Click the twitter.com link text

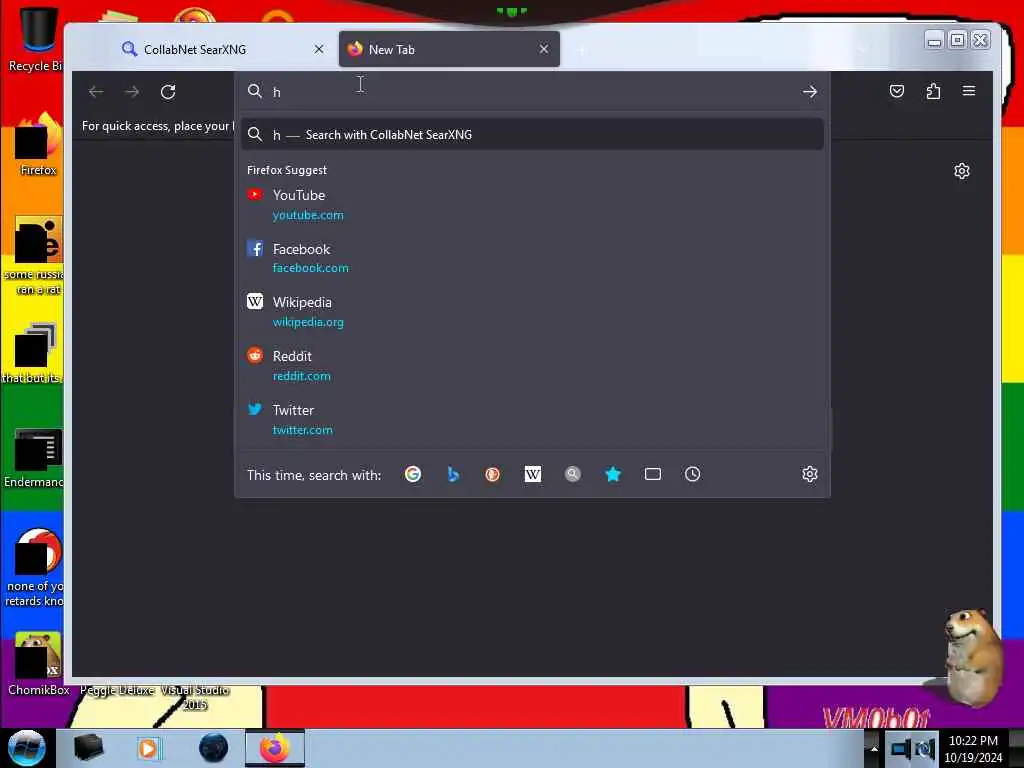302,430
